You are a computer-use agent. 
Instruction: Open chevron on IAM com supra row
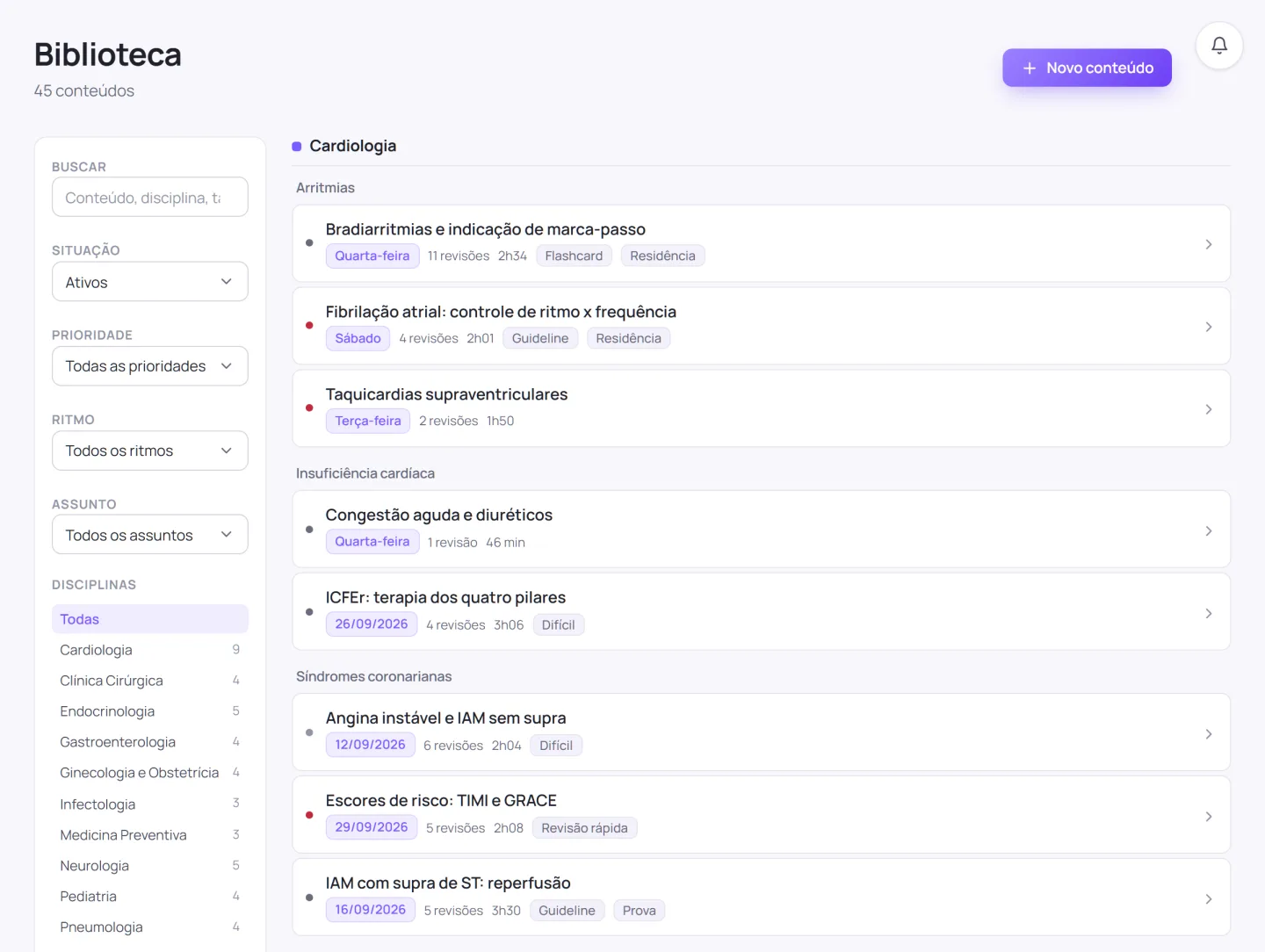click(x=1209, y=898)
